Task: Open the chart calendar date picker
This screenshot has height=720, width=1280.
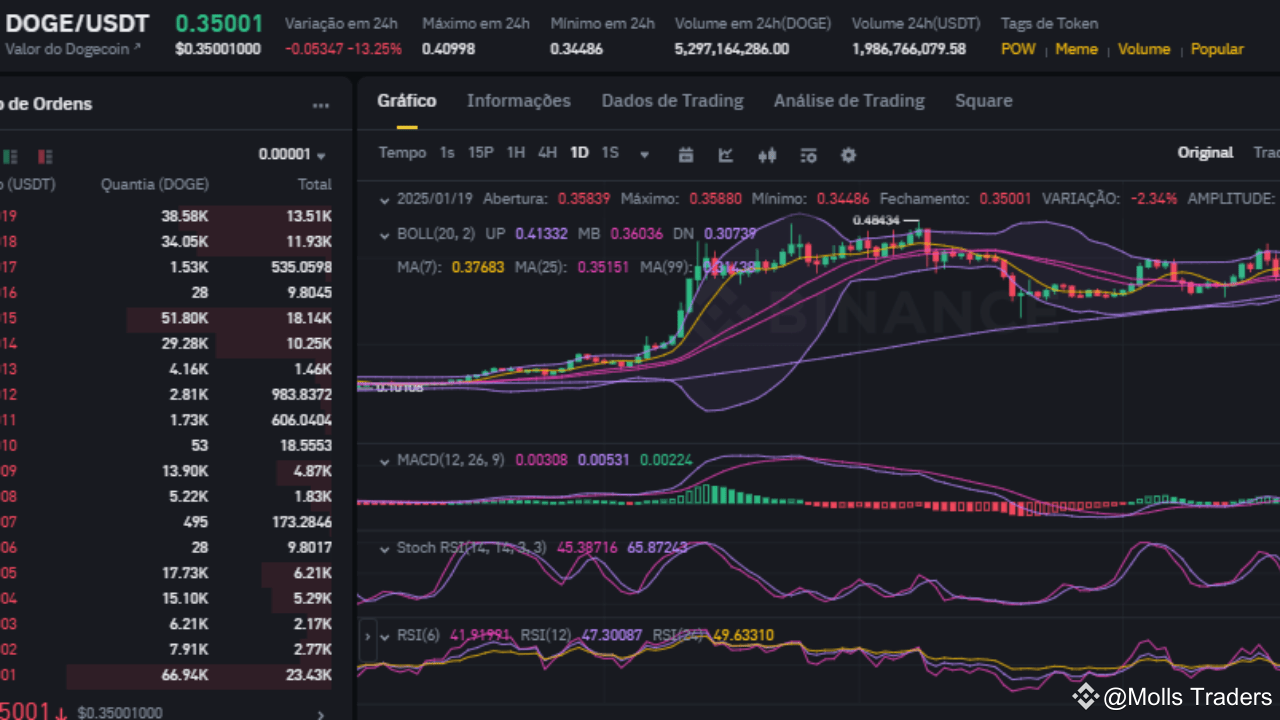Action: pyautogui.click(x=686, y=154)
